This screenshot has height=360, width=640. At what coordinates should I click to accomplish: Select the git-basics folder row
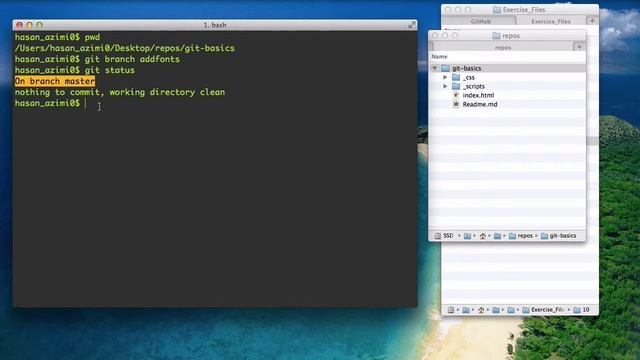coord(507,68)
